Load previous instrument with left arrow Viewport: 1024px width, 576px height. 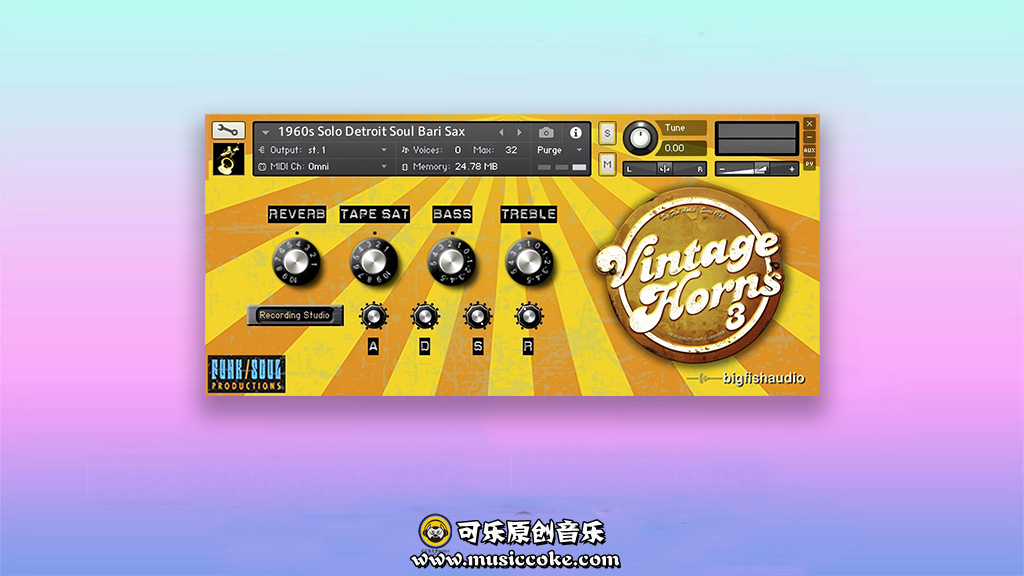[501, 132]
